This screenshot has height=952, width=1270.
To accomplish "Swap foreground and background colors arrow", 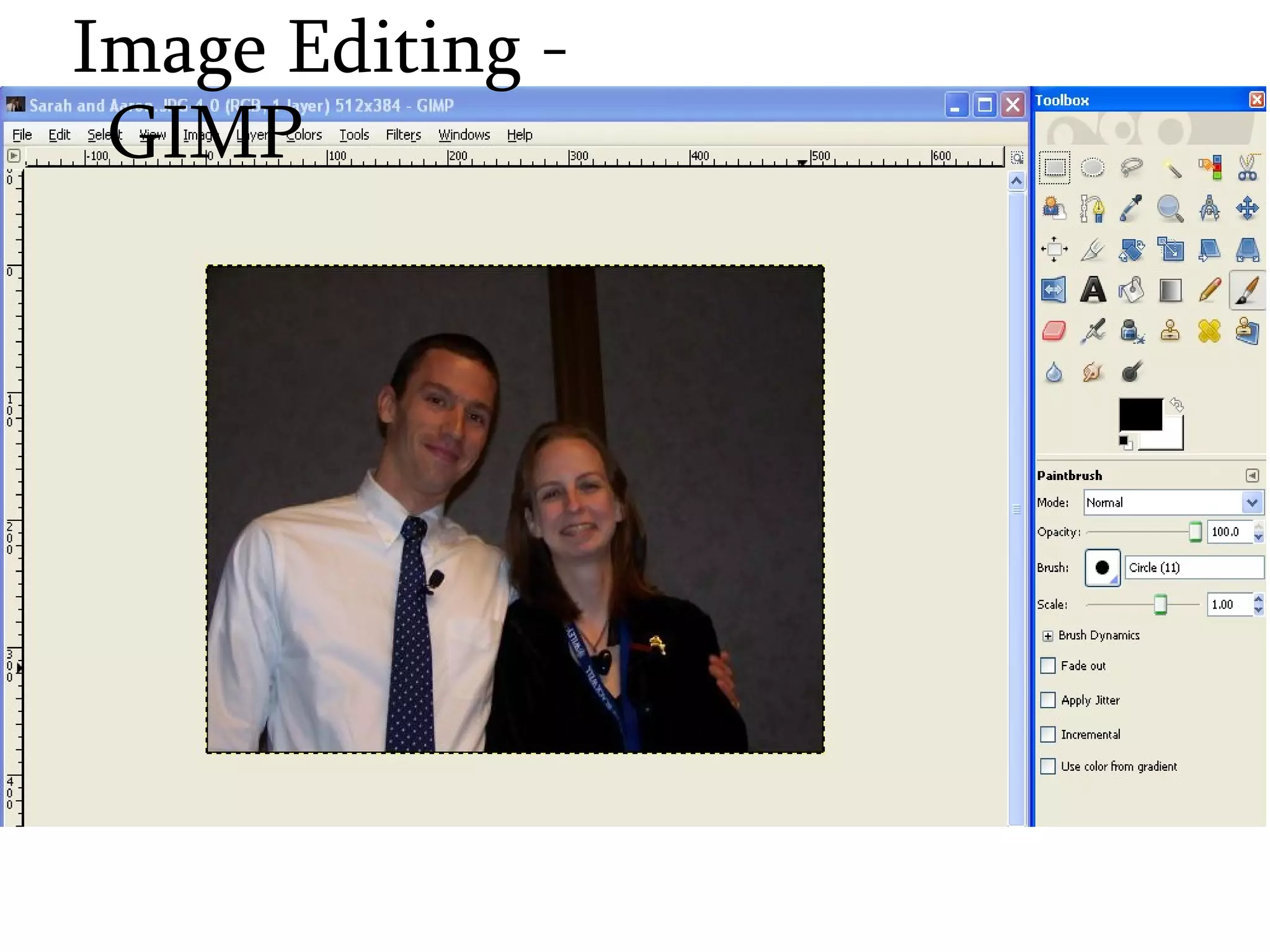I will 1176,405.
